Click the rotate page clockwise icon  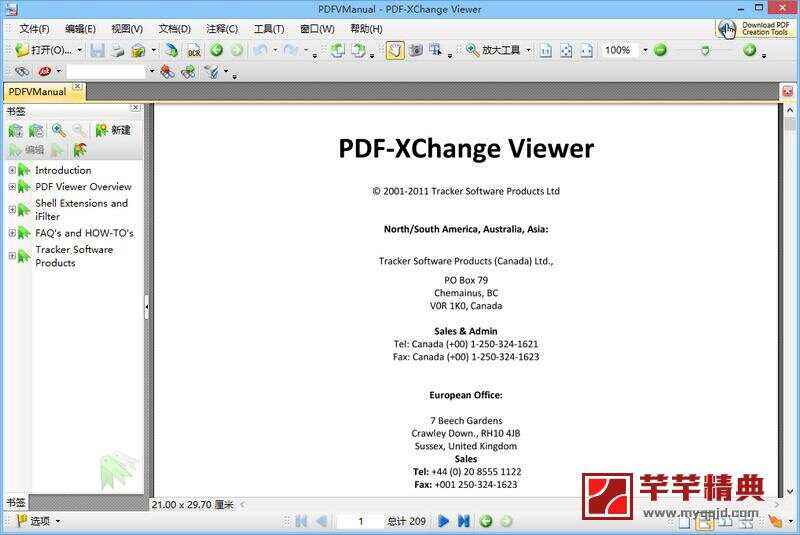click(359, 50)
